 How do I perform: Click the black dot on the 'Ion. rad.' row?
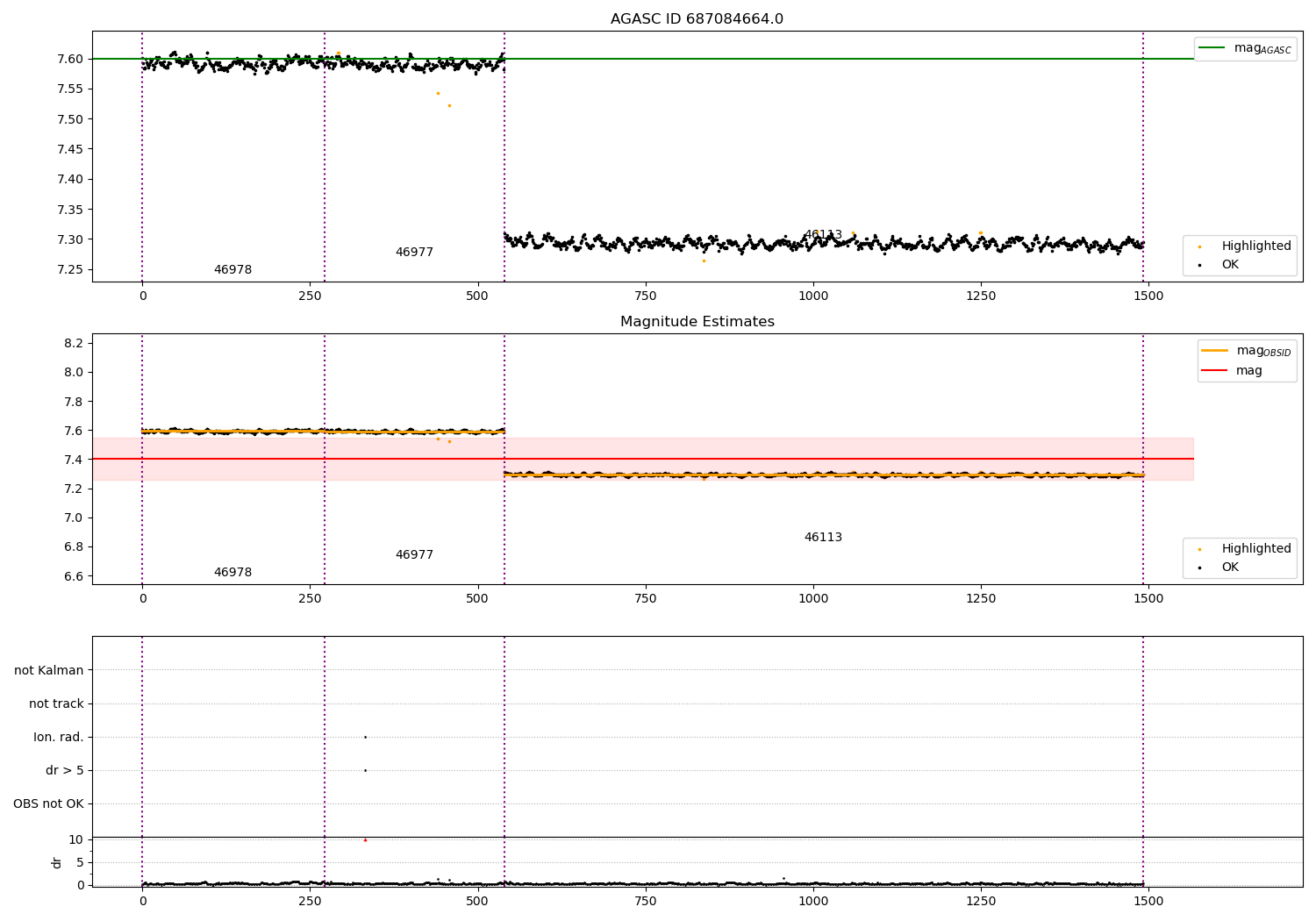[365, 737]
